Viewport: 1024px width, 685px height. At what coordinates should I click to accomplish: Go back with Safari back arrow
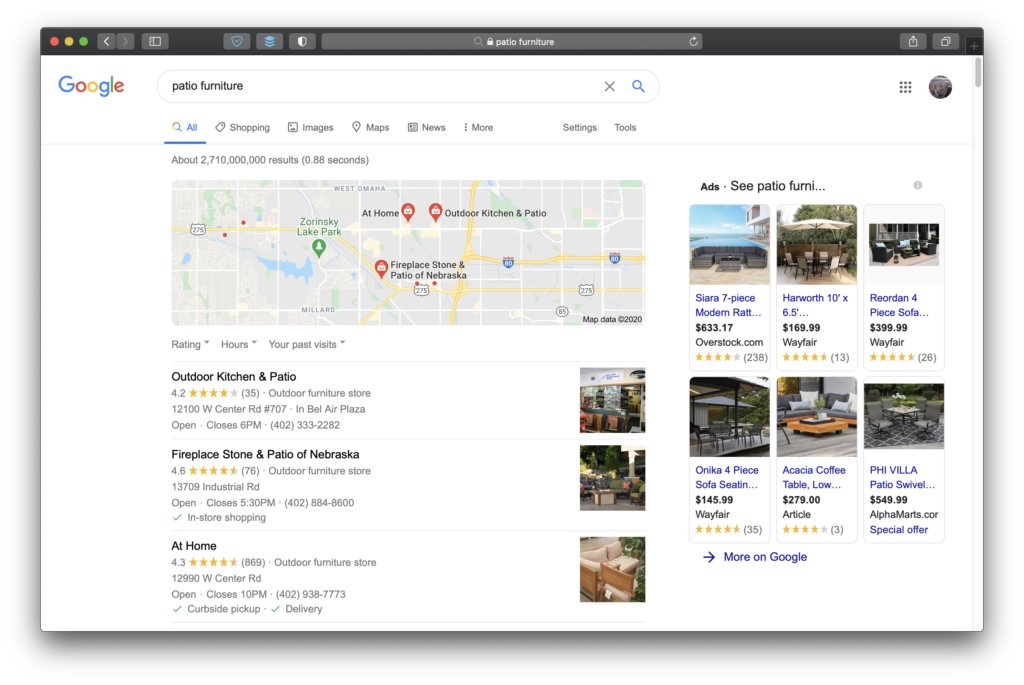106,41
